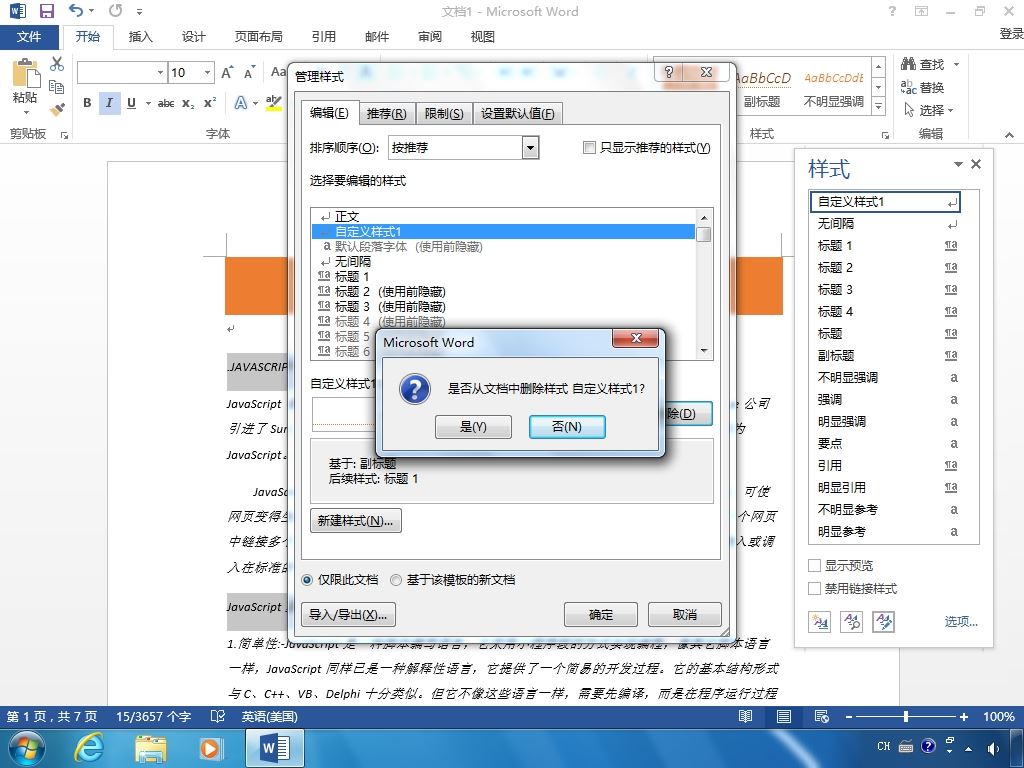Click the Replace icon in editing group
Viewport: 1024px width, 768px height.
(908, 87)
